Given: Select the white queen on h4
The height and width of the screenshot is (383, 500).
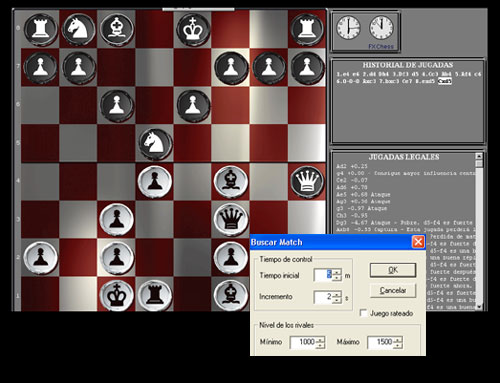Looking at the screenshot, I should [x=307, y=182].
